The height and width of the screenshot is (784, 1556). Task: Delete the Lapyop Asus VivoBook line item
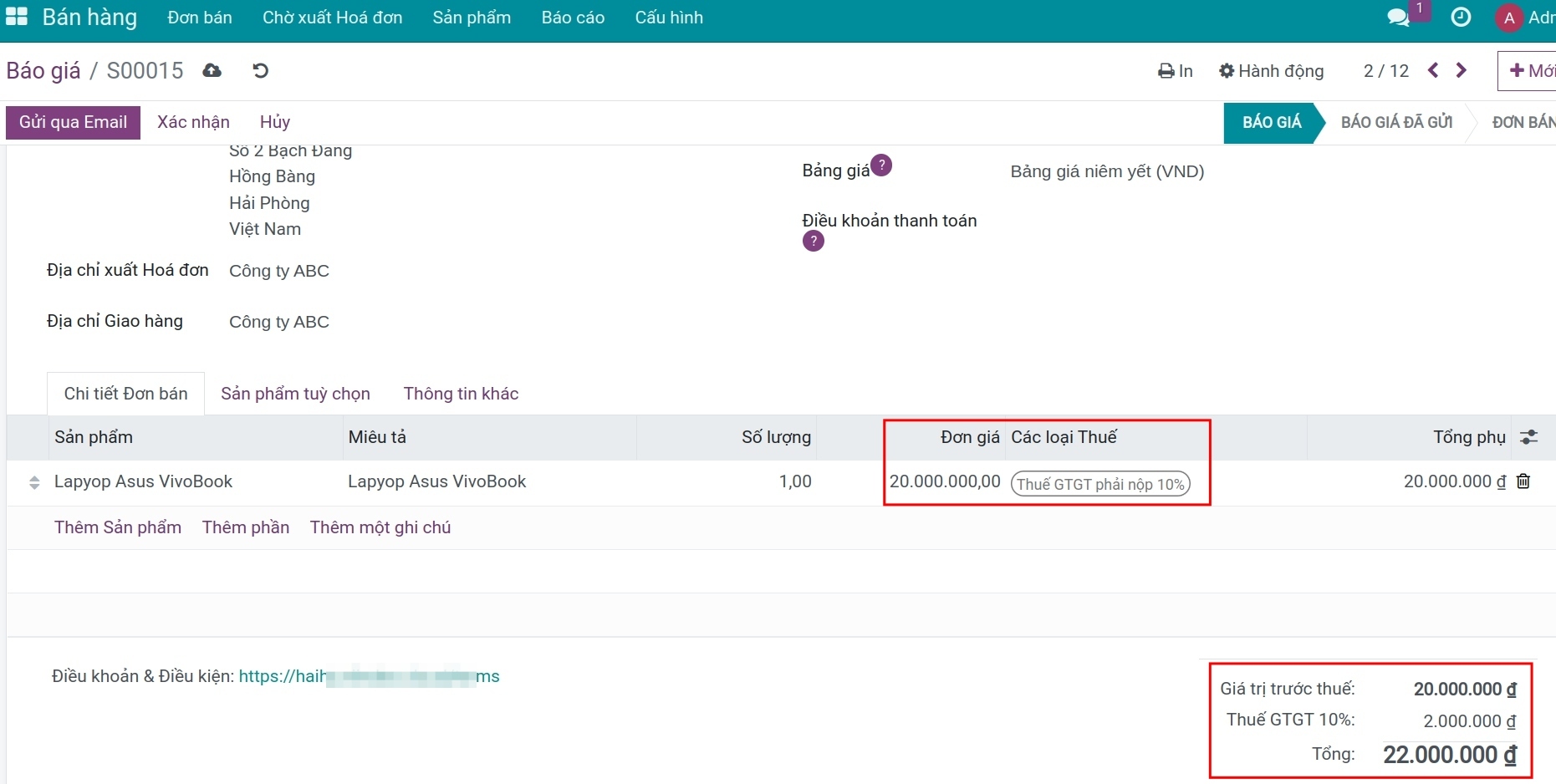click(x=1523, y=481)
